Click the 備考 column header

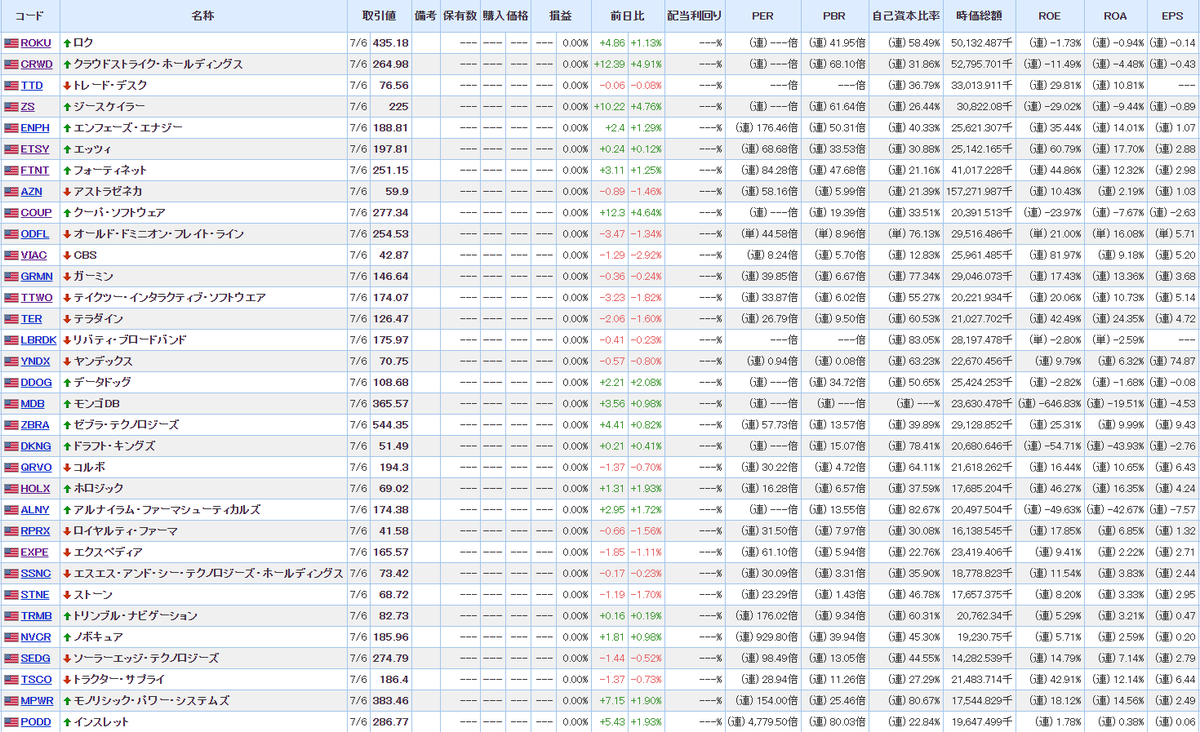tap(426, 16)
